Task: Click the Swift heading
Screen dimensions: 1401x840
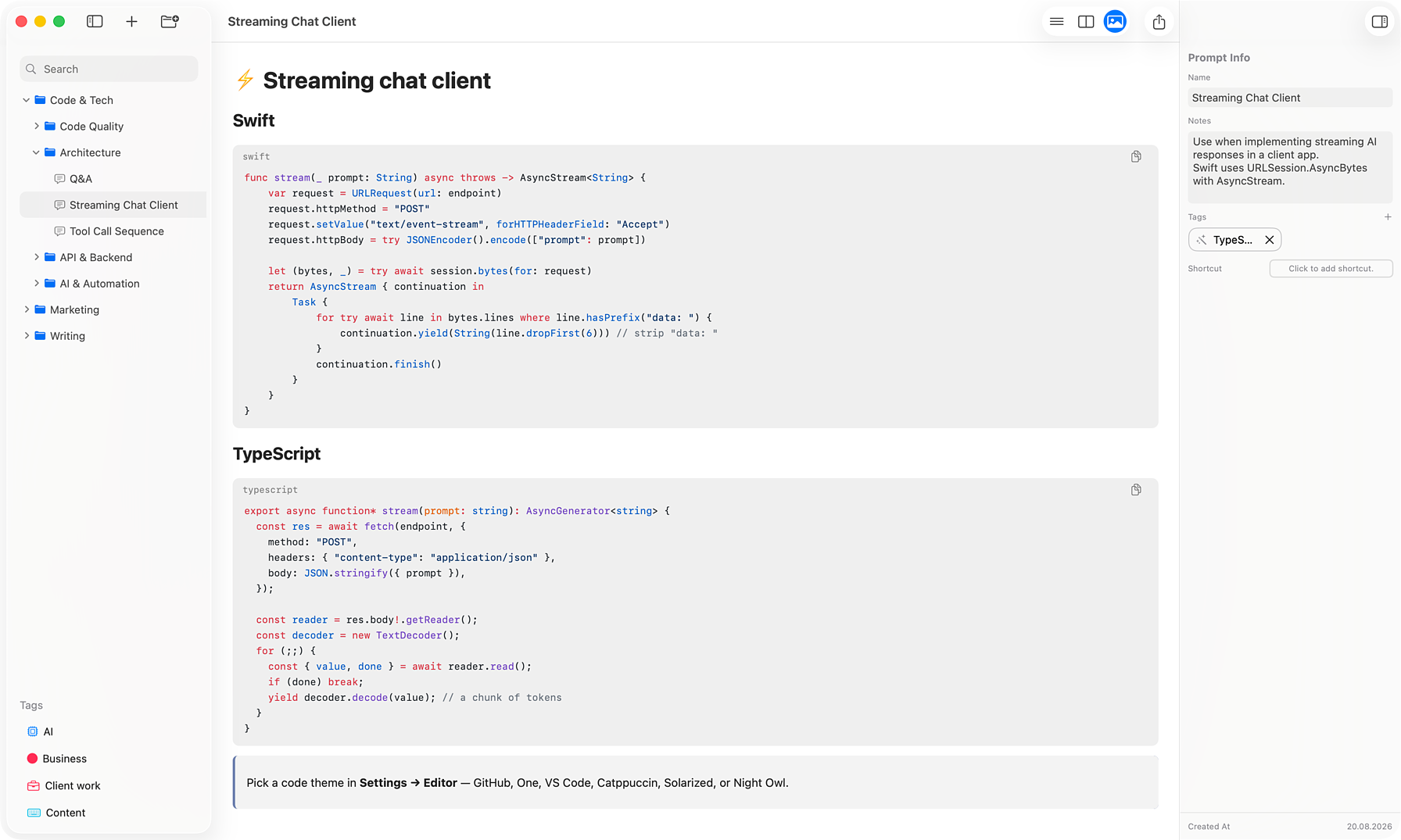Action: tap(253, 120)
